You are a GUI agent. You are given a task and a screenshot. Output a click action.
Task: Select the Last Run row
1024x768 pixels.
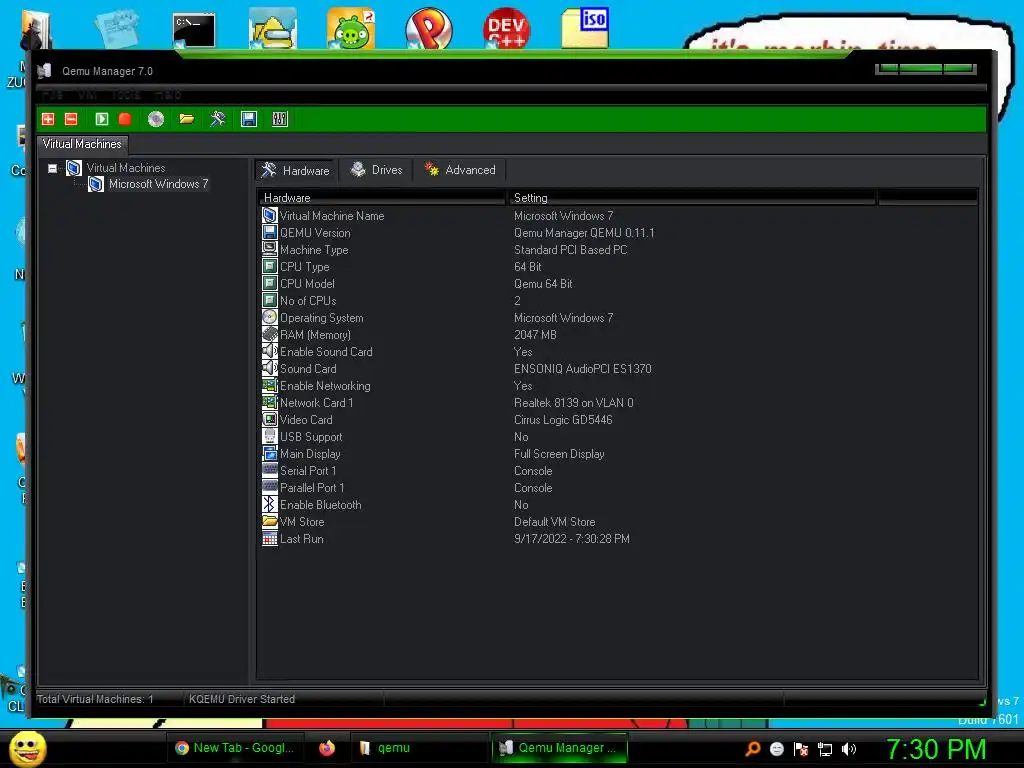coord(618,538)
